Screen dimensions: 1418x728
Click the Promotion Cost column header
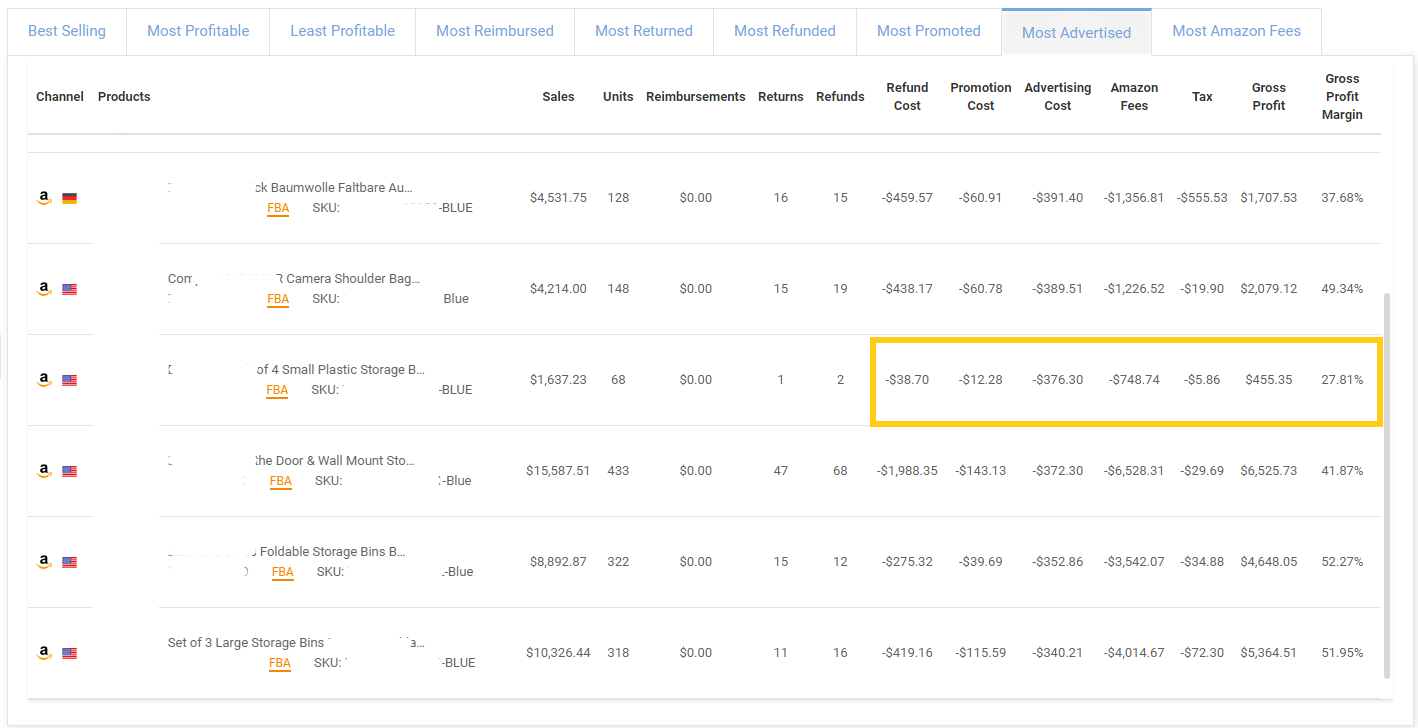point(981,97)
